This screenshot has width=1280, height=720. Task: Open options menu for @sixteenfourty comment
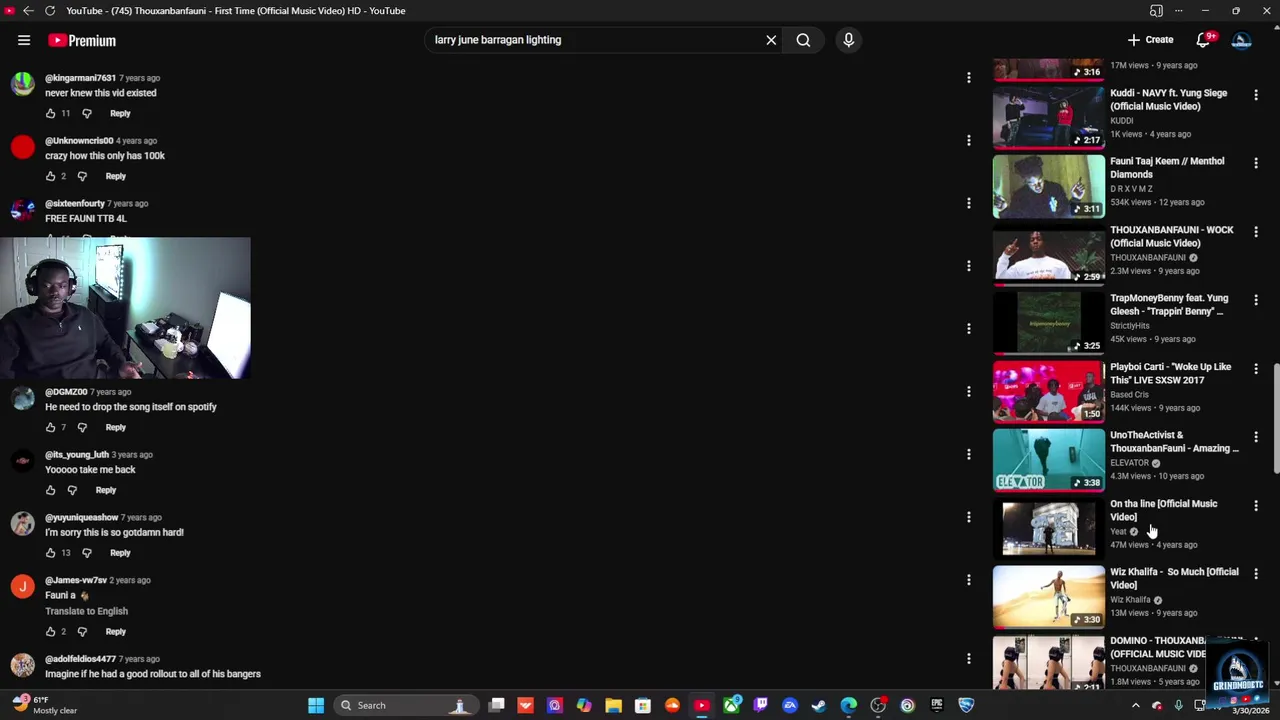click(968, 203)
